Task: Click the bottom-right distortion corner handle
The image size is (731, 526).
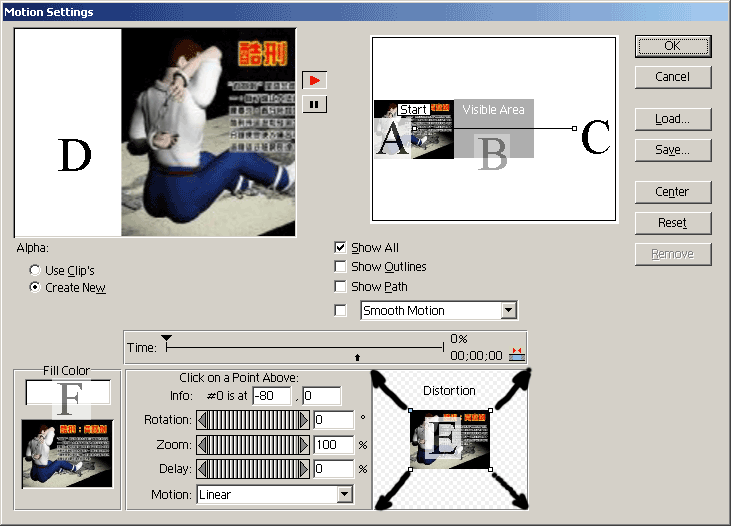Action: pyautogui.click(x=490, y=469)
